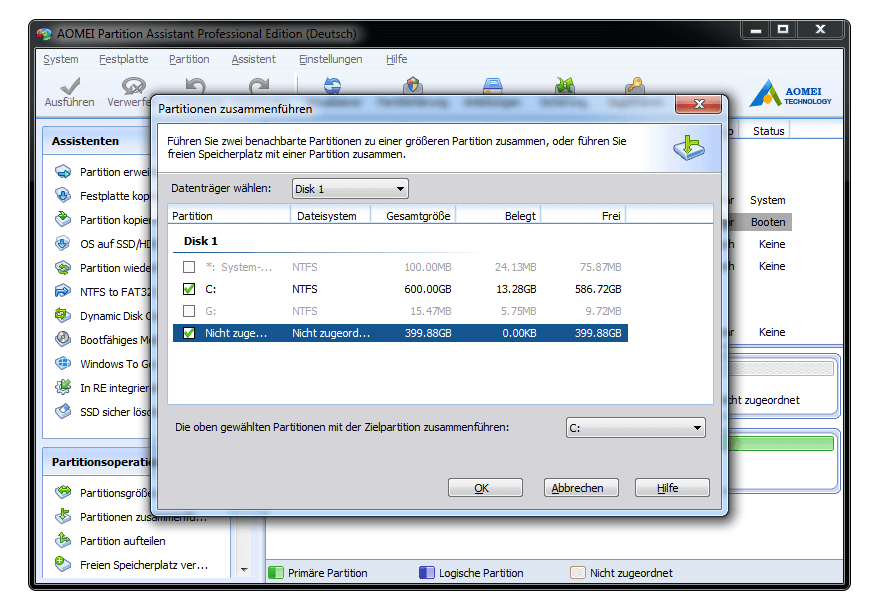Click the 600.00GB size cell
The width and height of the screenshot is (878, 609).
pos(428,289)
